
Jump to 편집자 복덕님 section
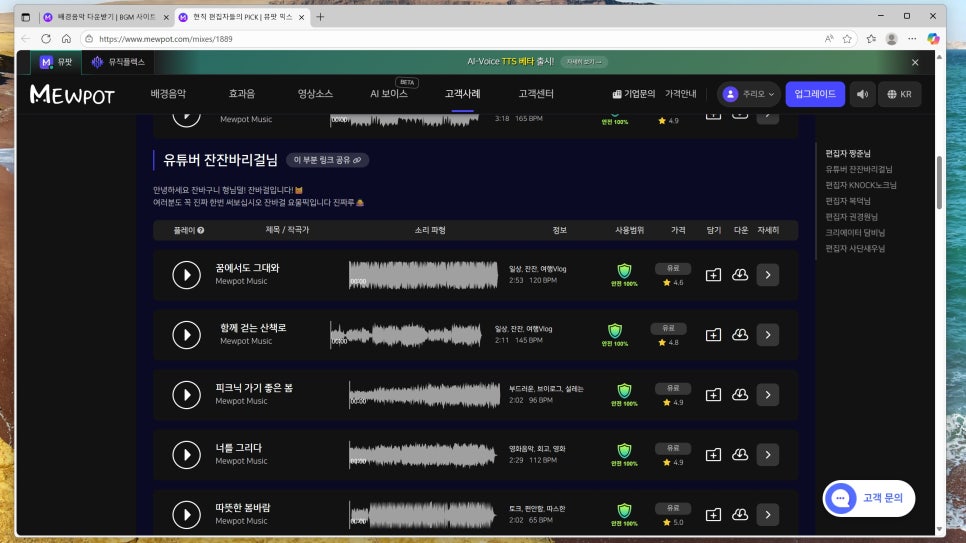coord(848,201)
